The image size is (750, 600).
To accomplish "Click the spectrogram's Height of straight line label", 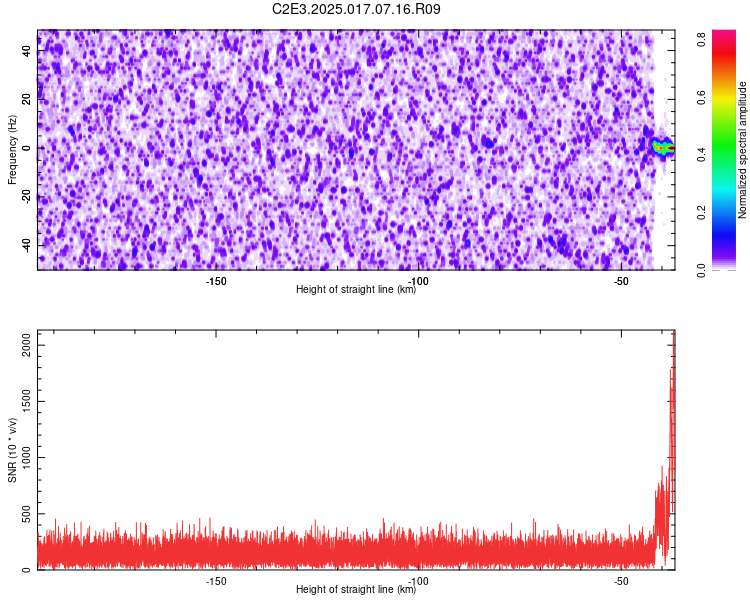I will coord(356,289).
